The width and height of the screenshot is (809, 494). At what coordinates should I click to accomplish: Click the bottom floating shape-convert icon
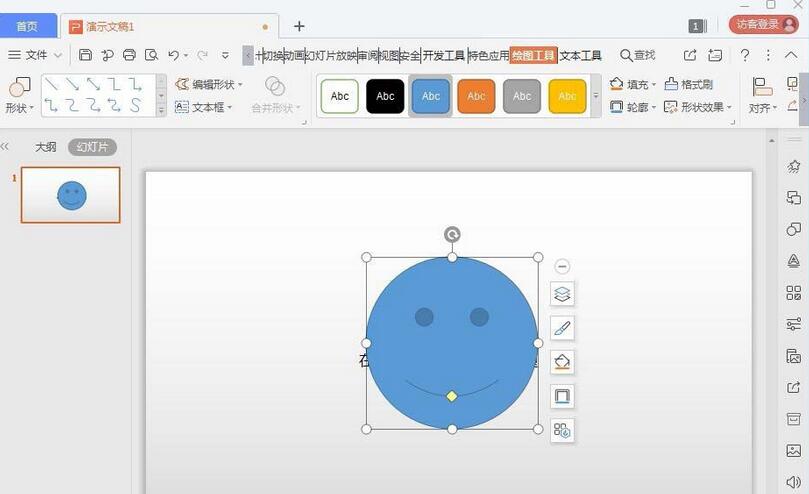(562, 430)
